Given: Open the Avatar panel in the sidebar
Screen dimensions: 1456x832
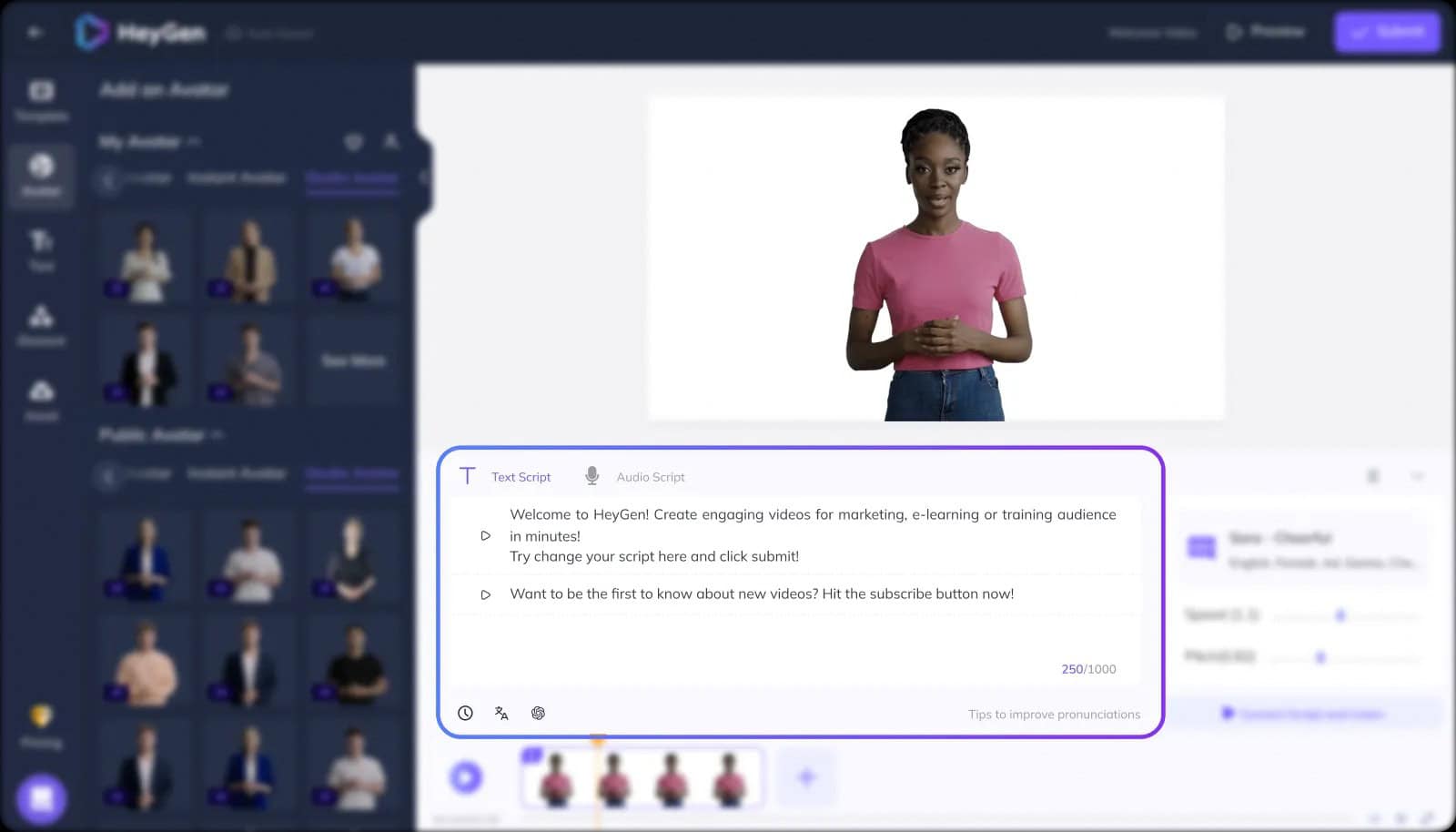Looking at the screenshot, I should coord(41,174).
